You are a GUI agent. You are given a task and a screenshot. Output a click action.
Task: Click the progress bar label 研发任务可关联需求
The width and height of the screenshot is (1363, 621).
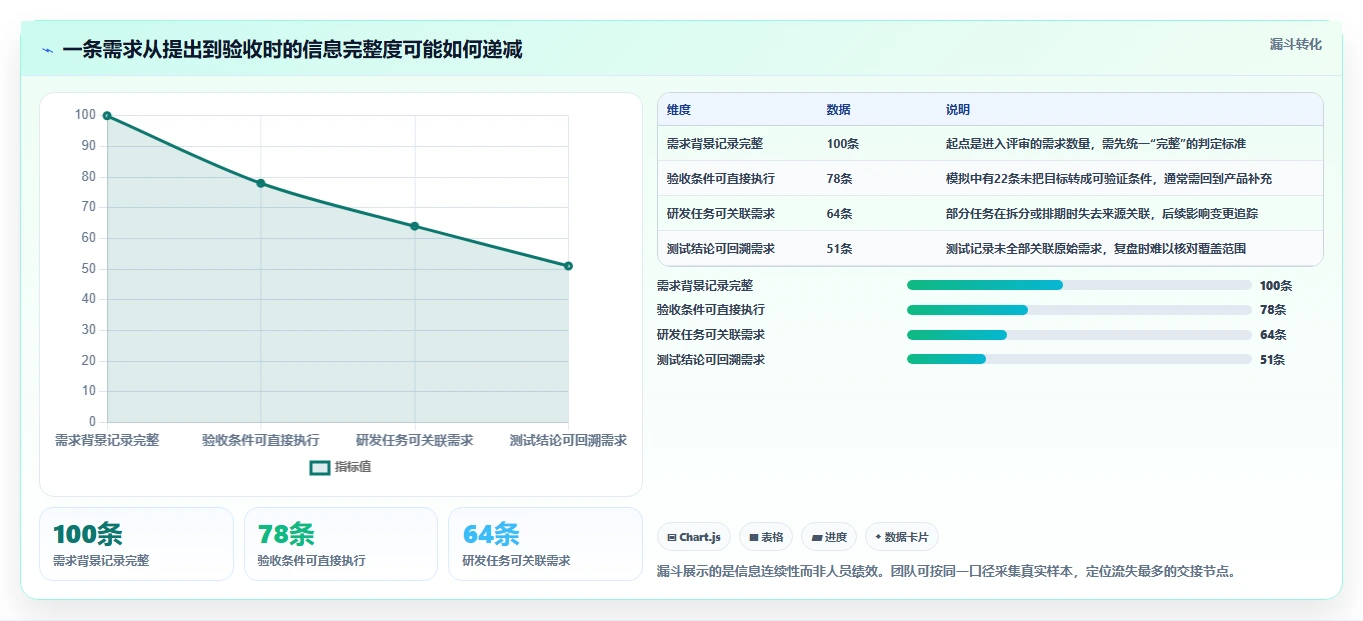coord(711,335)
